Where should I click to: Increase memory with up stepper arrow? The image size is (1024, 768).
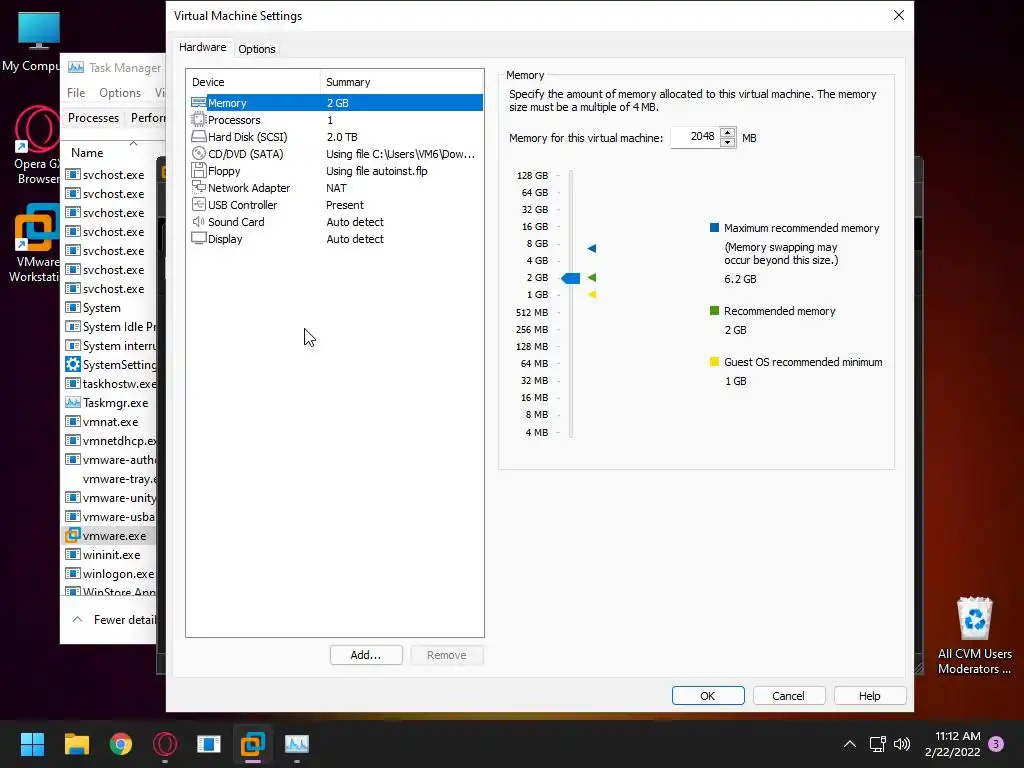(x=727, y=133)
